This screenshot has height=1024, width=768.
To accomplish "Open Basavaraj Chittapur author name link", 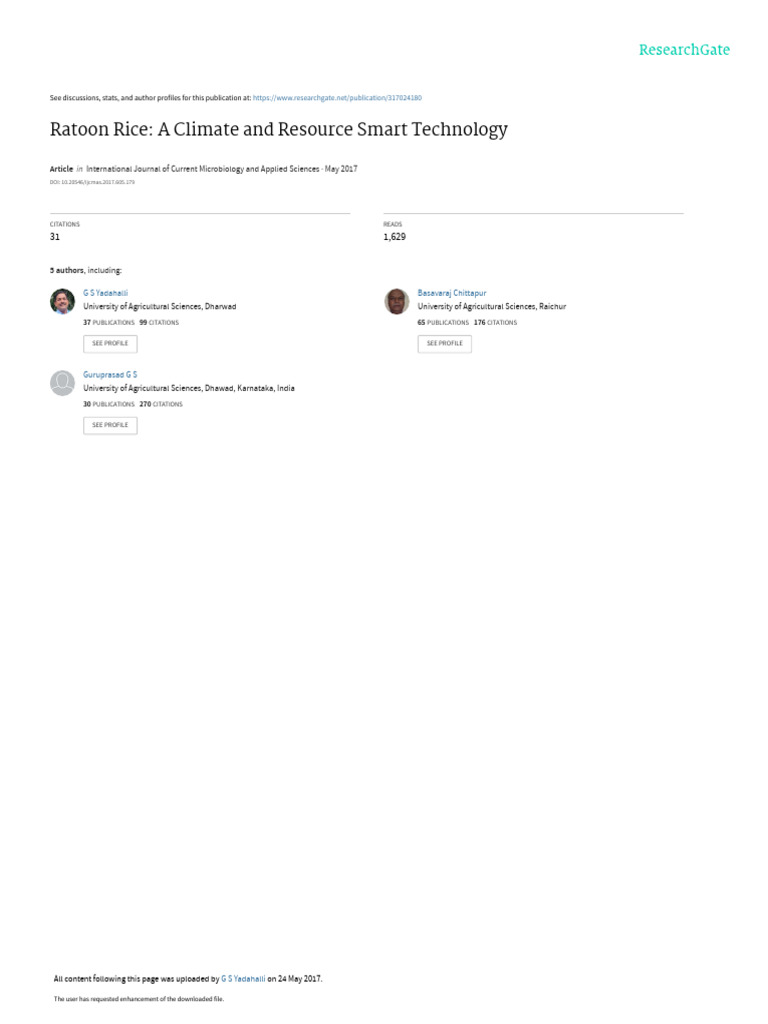I will (452, 293).
